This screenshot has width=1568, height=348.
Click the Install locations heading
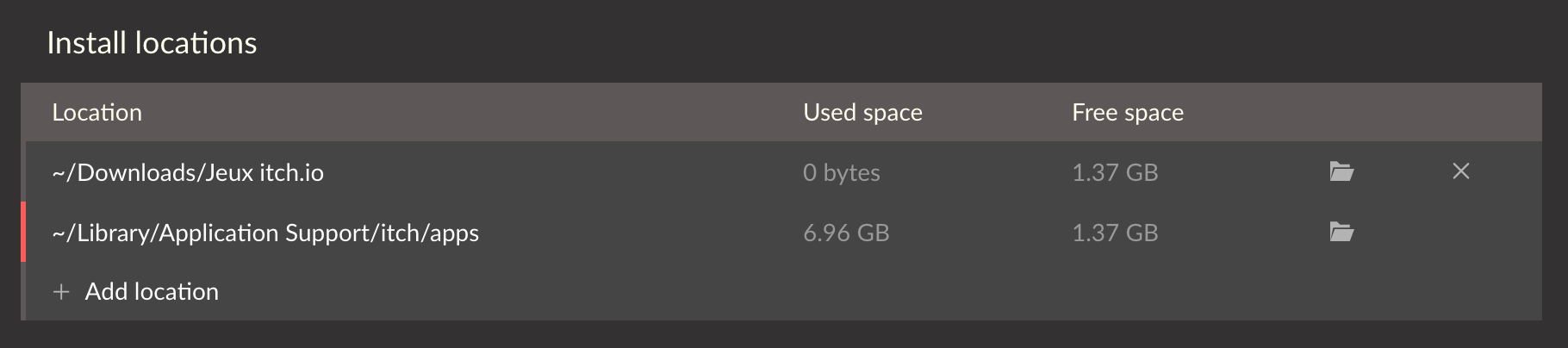tap(152, 43)
